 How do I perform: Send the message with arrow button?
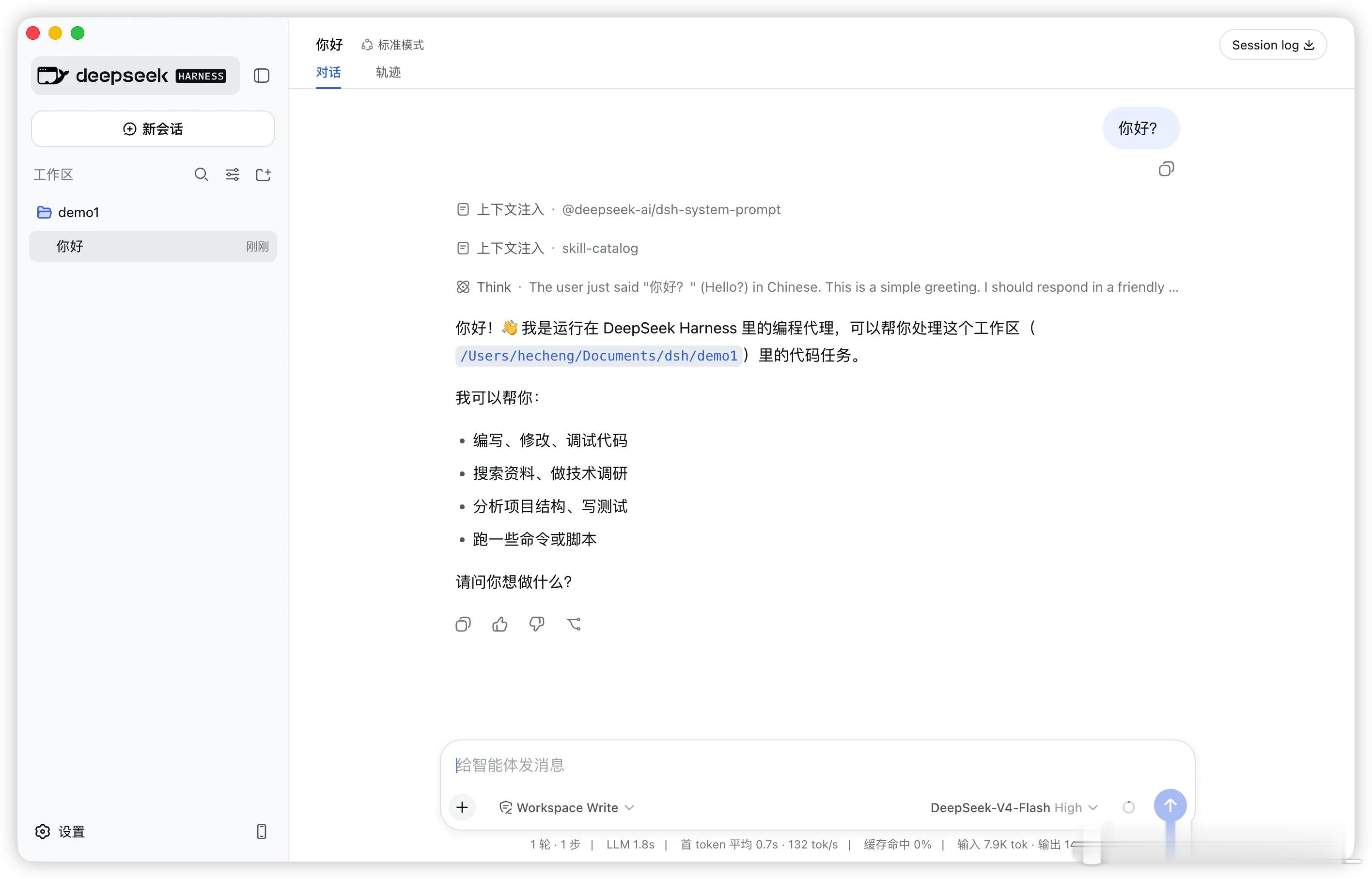tap(1170, 805)
